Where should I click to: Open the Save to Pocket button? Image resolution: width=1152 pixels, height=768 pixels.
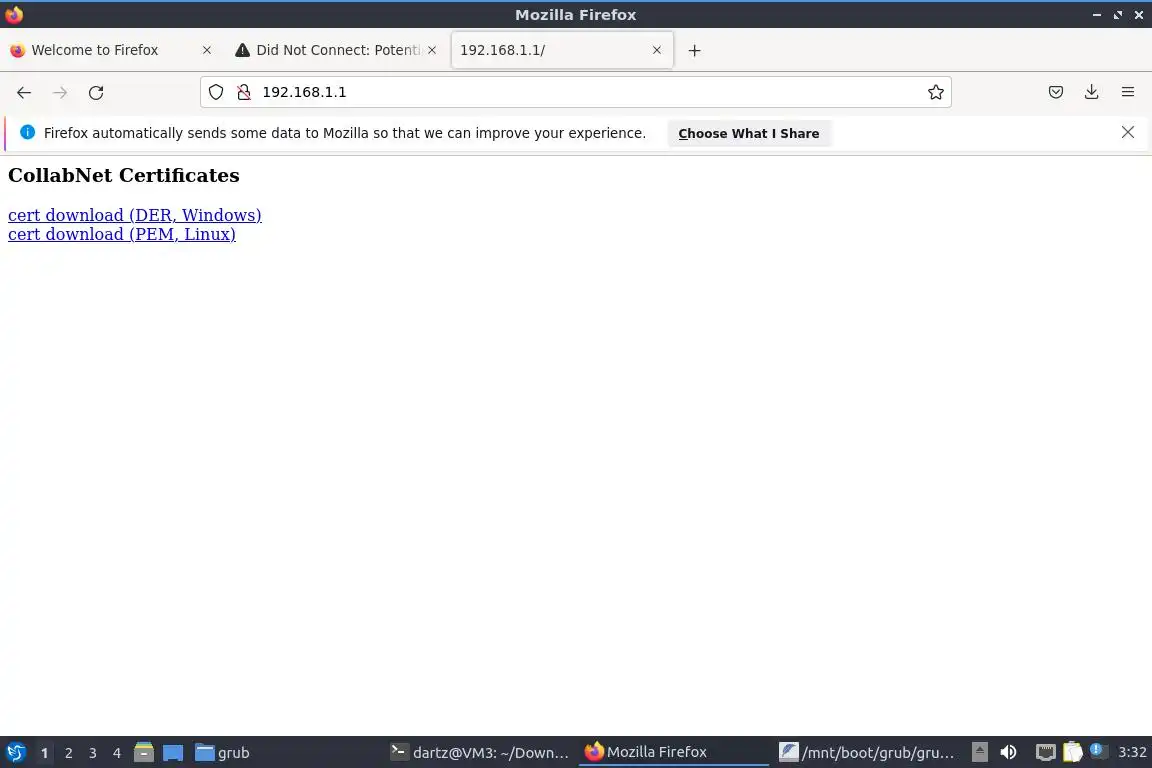[x=1056, y=92]
